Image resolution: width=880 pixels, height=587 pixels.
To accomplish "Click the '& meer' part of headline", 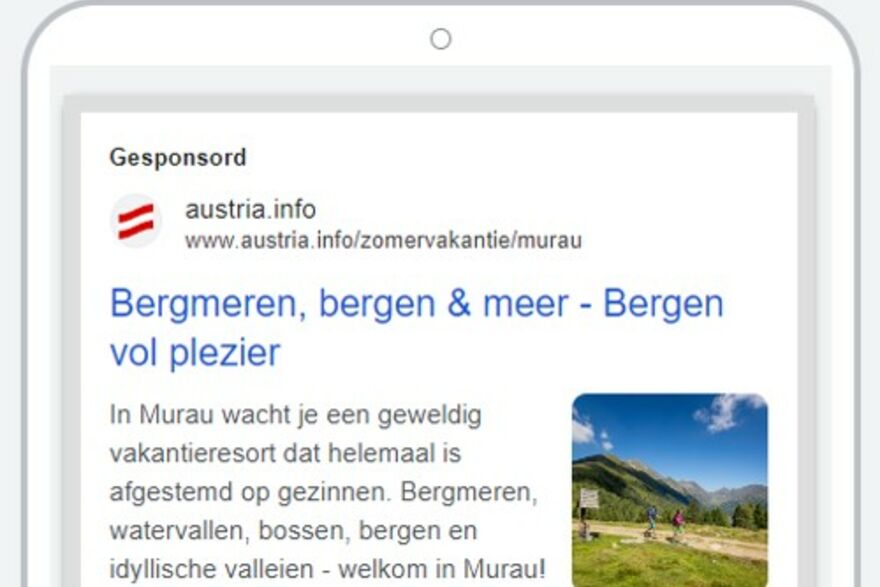I will (508, 304).
